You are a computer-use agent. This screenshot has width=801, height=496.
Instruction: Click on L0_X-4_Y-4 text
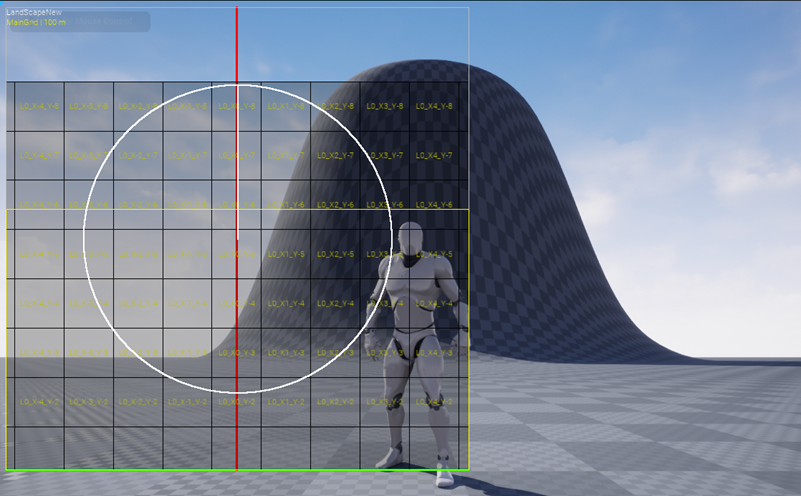coord(39,303)
